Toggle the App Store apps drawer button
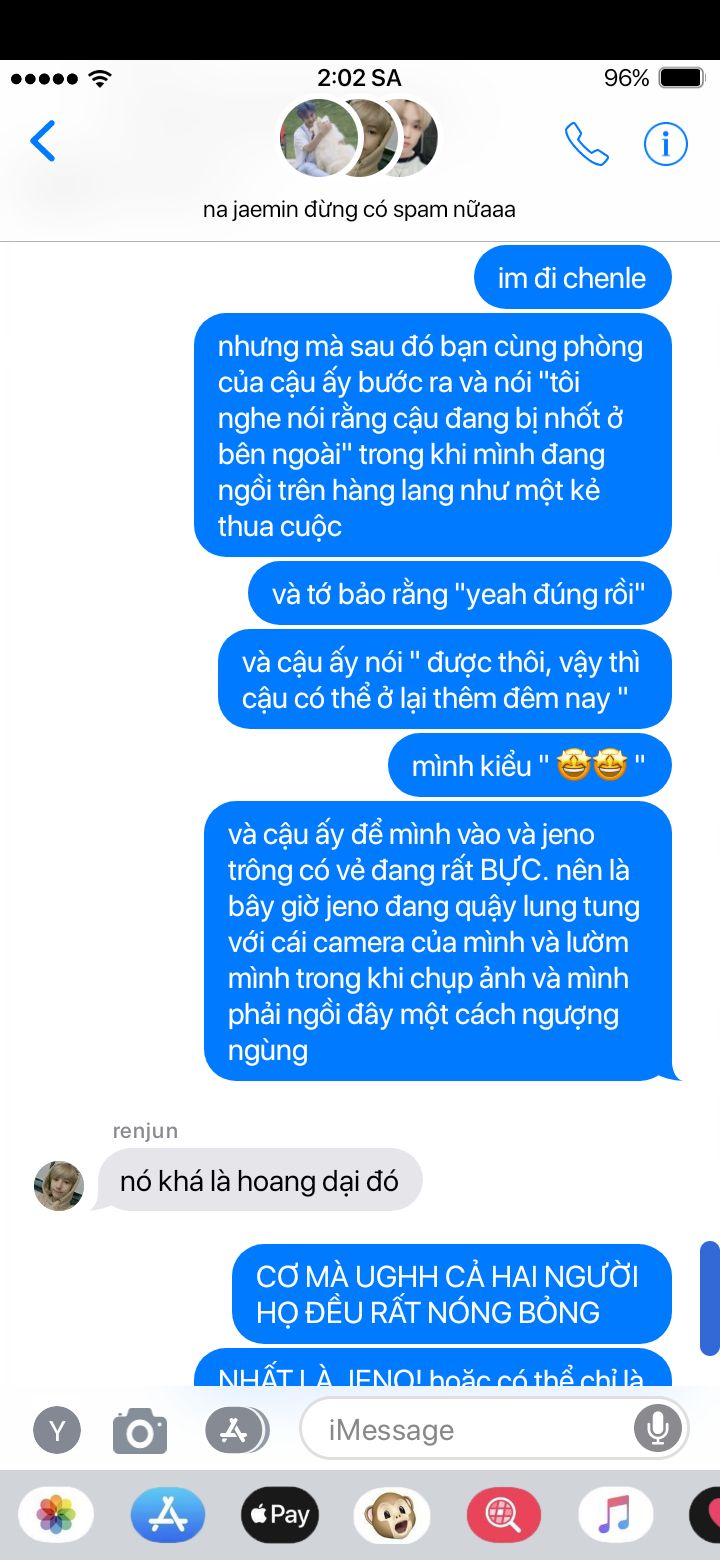Image resolution: width=720 pixels, height=1560 pixels. [237, 1430]
